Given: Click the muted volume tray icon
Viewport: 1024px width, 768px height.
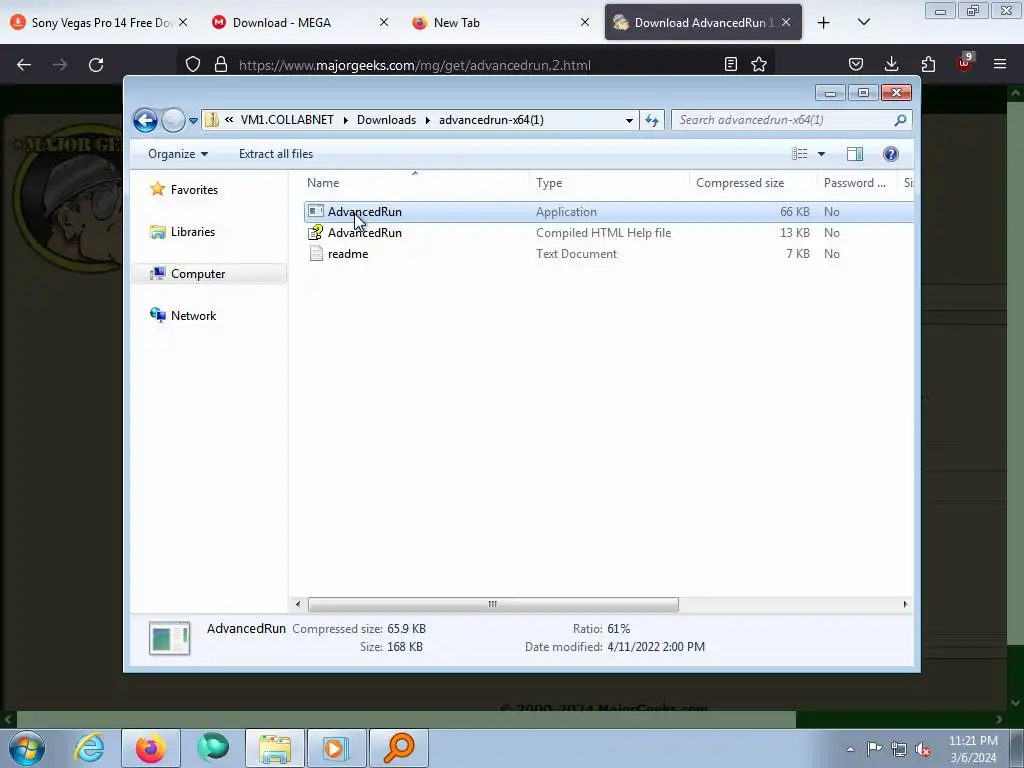Looking at the screenshot, I should click(x=923, y=750).
